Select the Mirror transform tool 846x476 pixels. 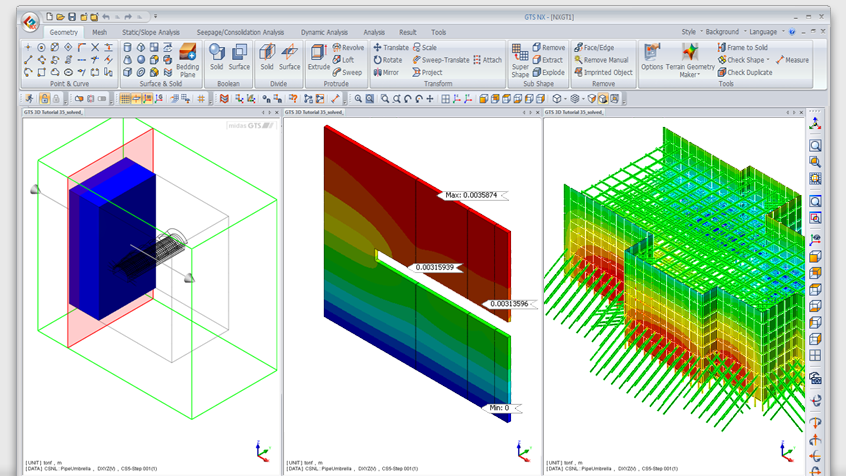click(x=386, y=73)
